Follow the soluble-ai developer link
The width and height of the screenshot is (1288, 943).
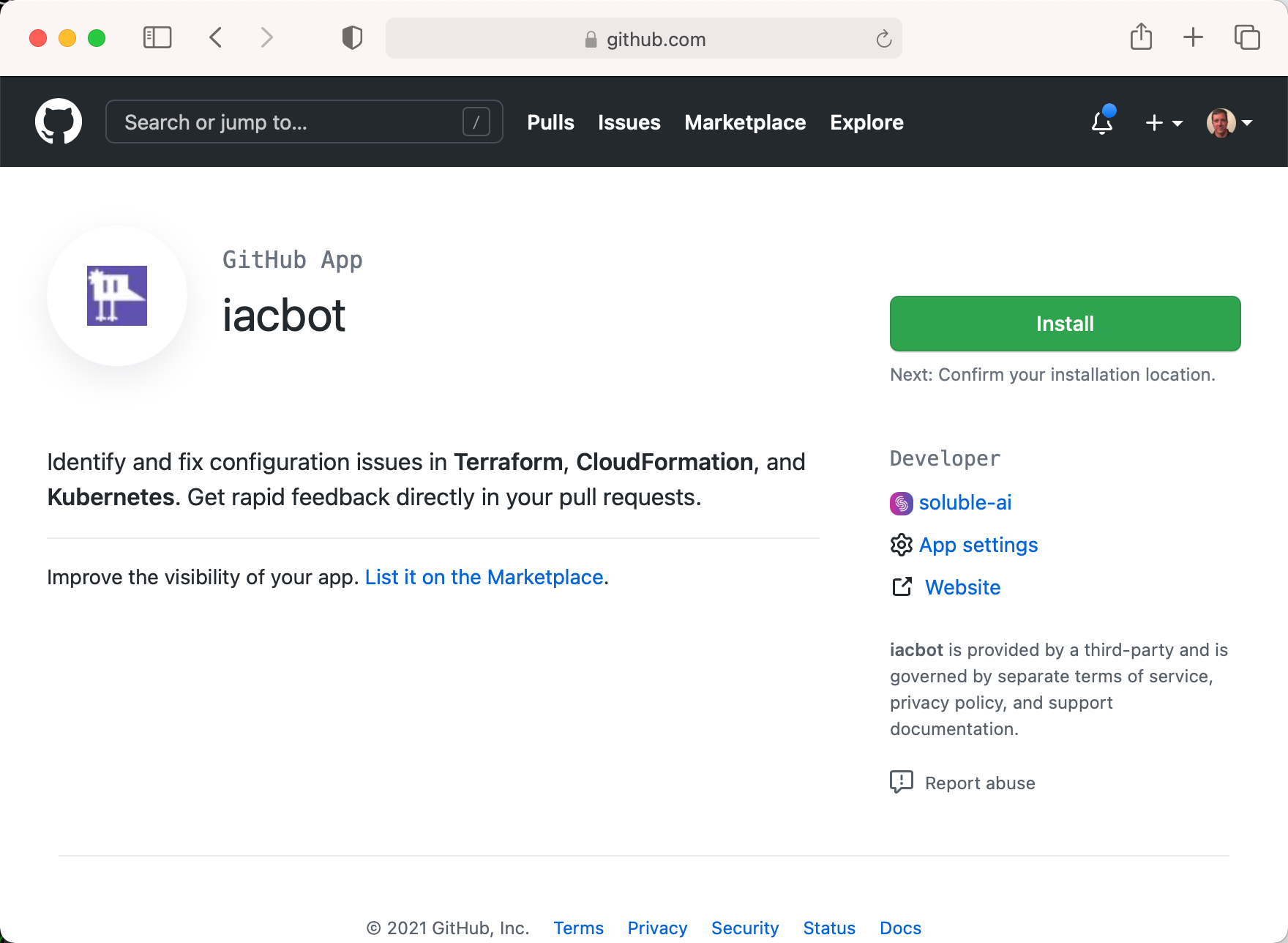pos(965,503)
